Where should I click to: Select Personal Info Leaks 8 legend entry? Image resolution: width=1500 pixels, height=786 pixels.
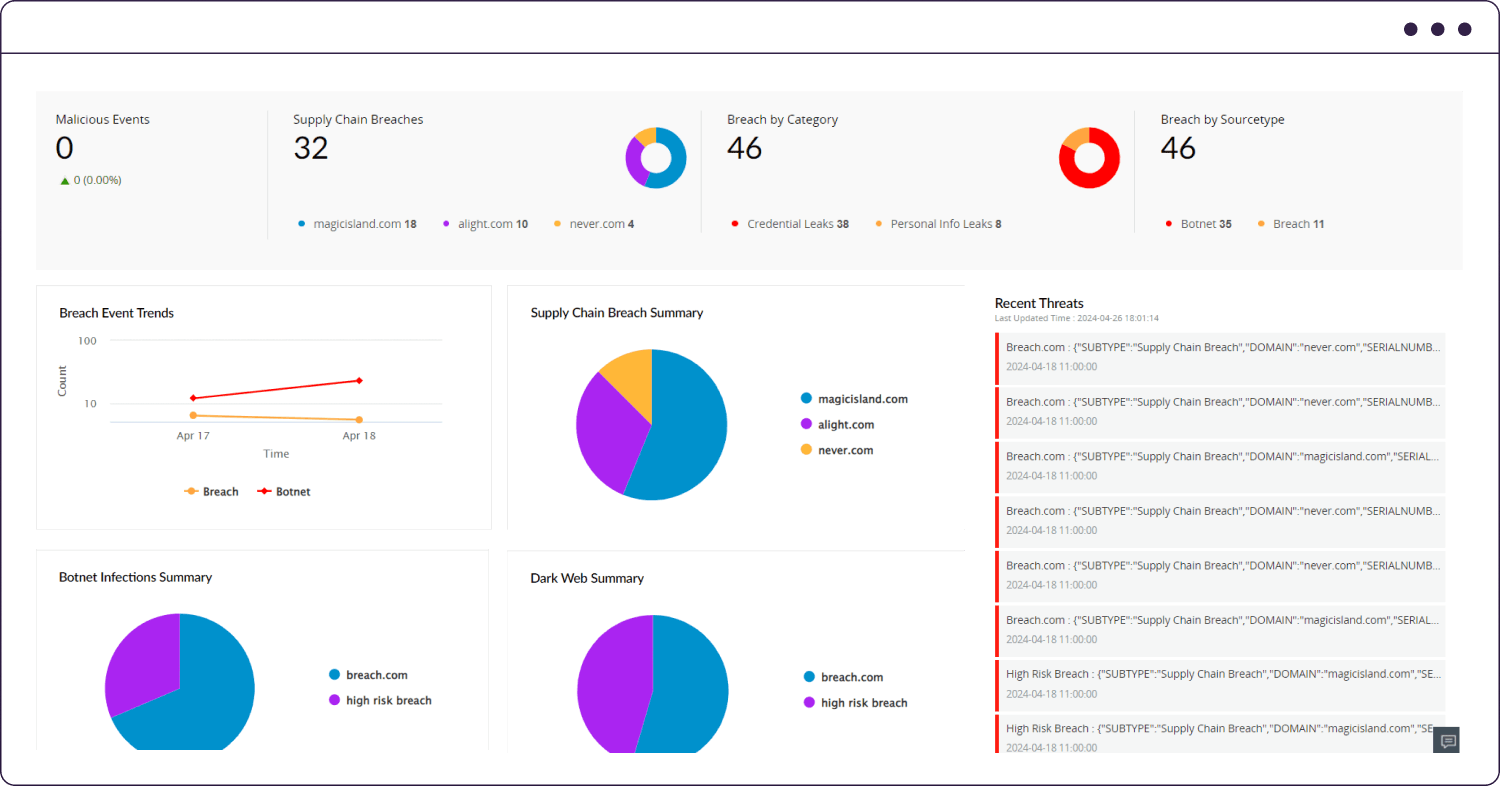938,224
